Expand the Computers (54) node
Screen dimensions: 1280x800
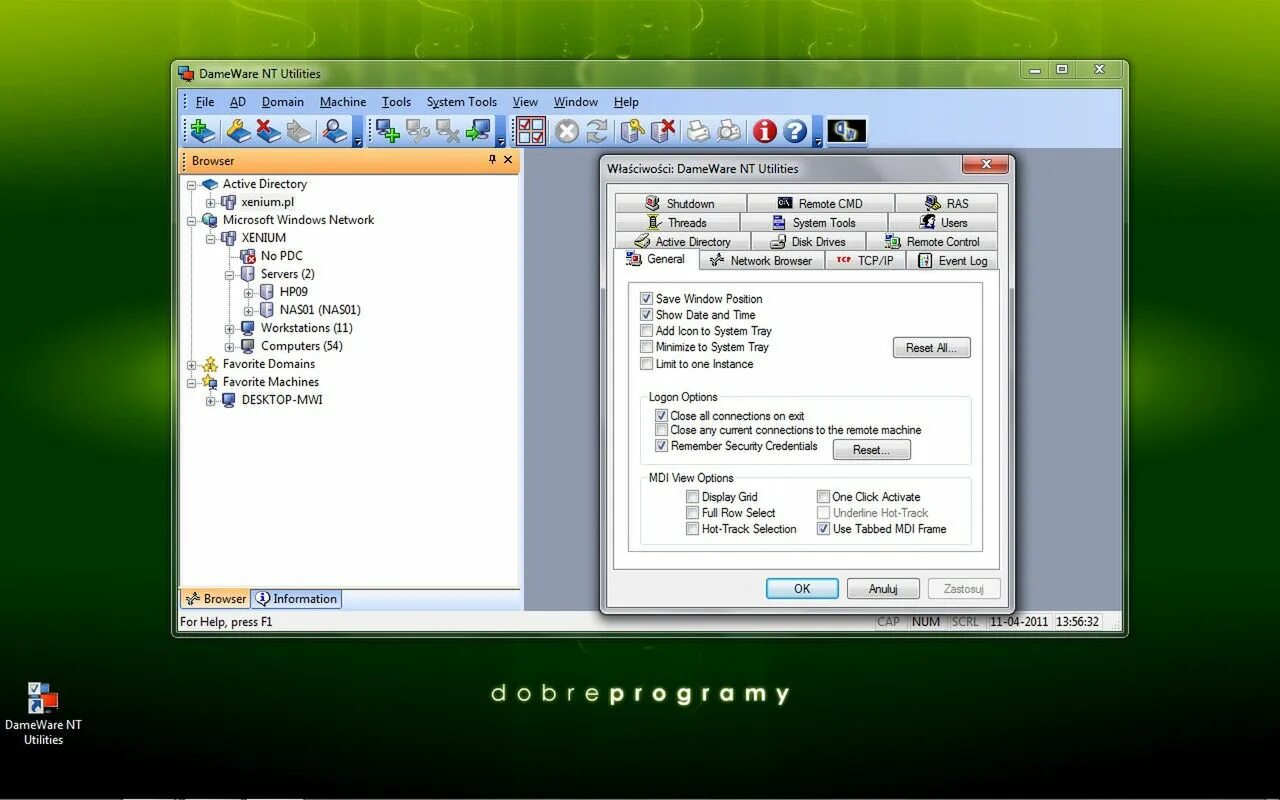[229, 346]
